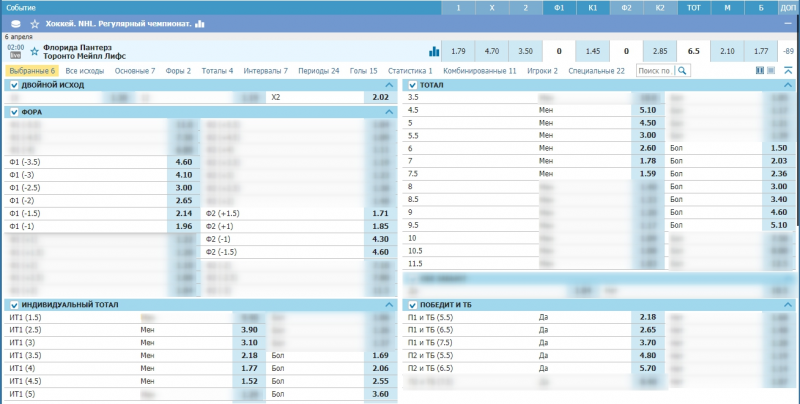The height and width of the screenshot is (404, 800).
Task: Switch to two-column layout view
Action: click(760, 71)
